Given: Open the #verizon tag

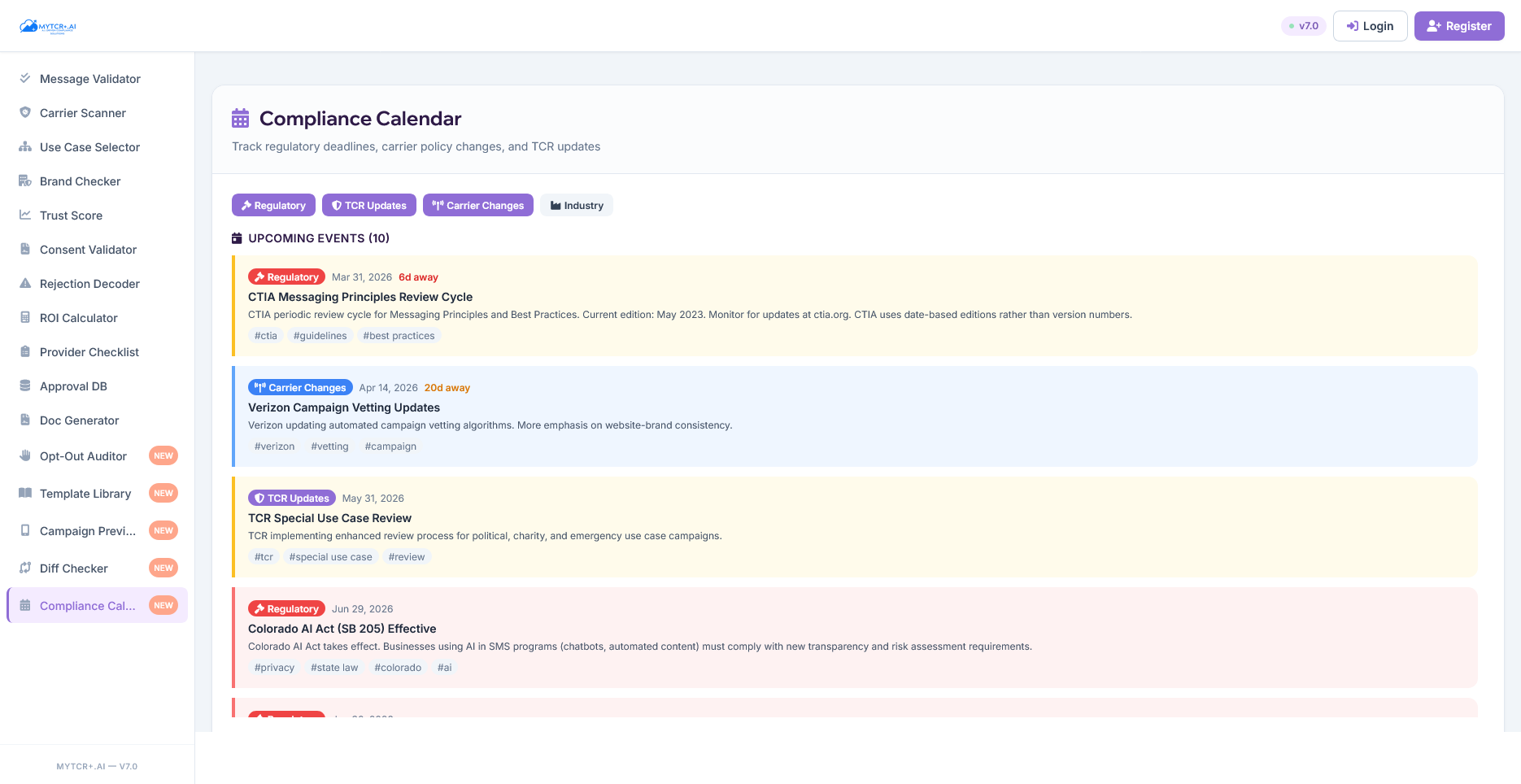Looking at the screenshot, I should click(274, 446).
